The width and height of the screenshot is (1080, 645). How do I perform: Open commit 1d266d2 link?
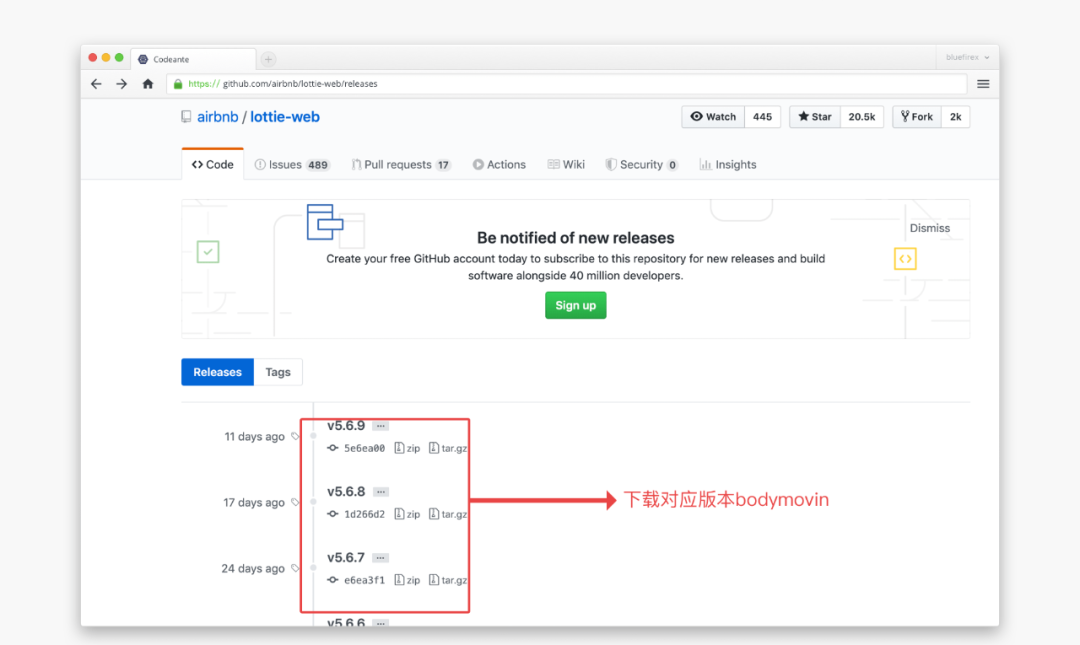click(x=364, y=514)
